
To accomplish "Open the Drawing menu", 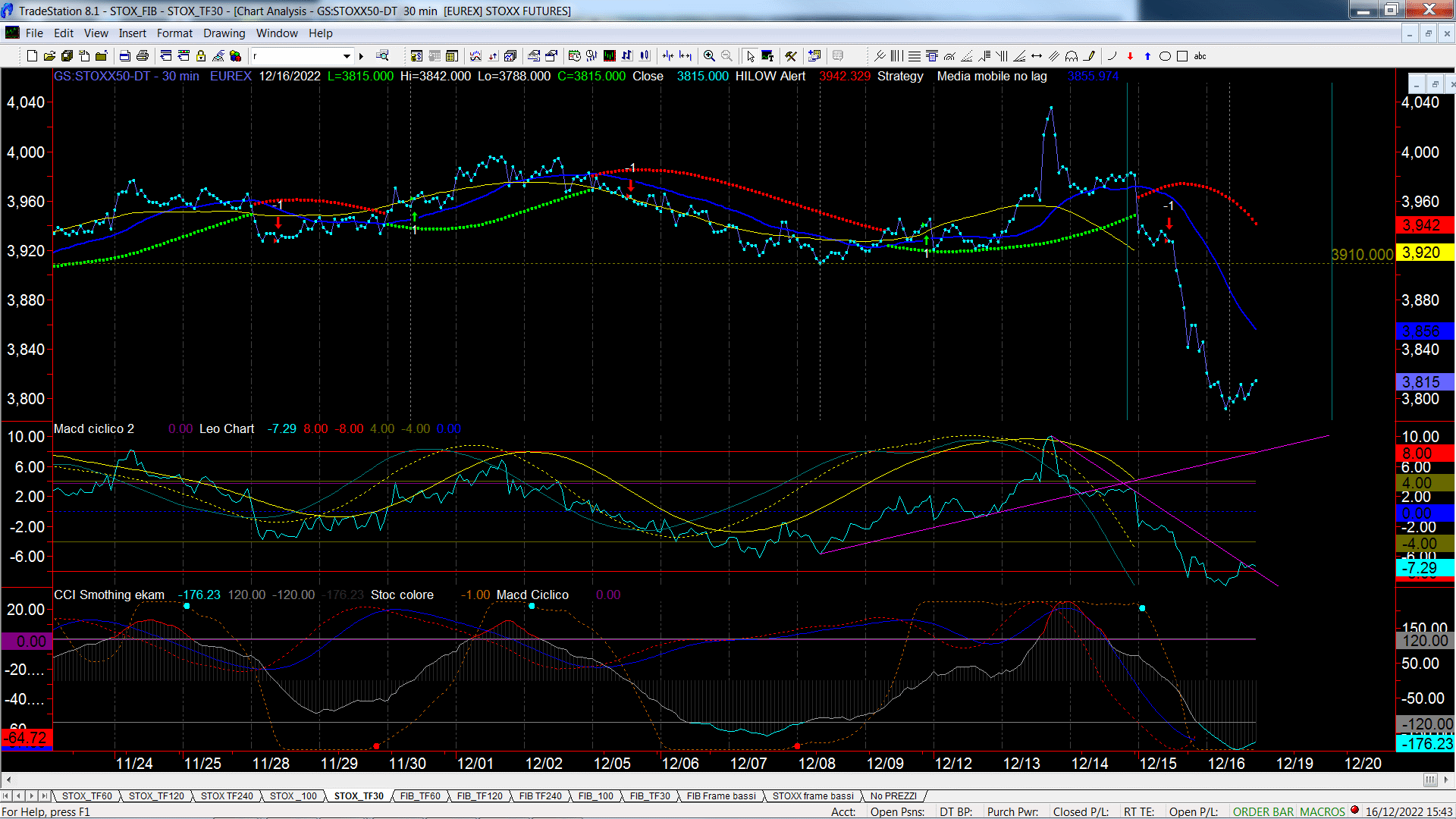I will 224,33.
